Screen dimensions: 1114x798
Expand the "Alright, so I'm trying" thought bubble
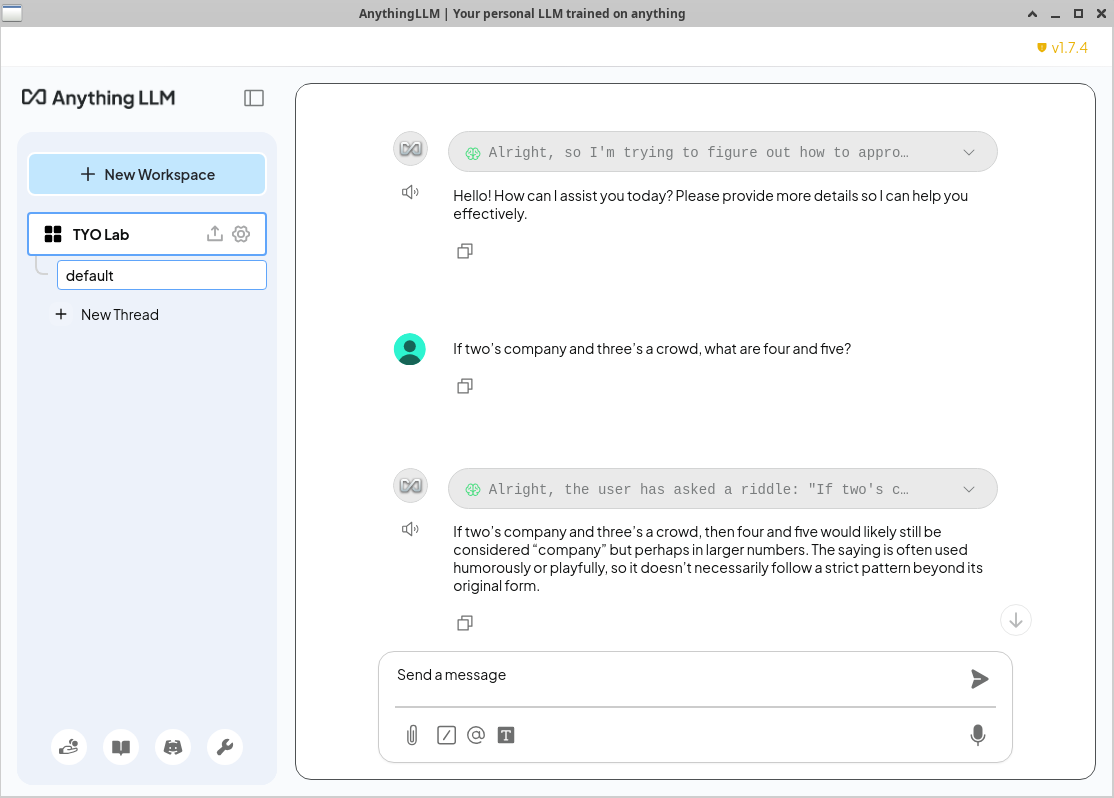723,151
